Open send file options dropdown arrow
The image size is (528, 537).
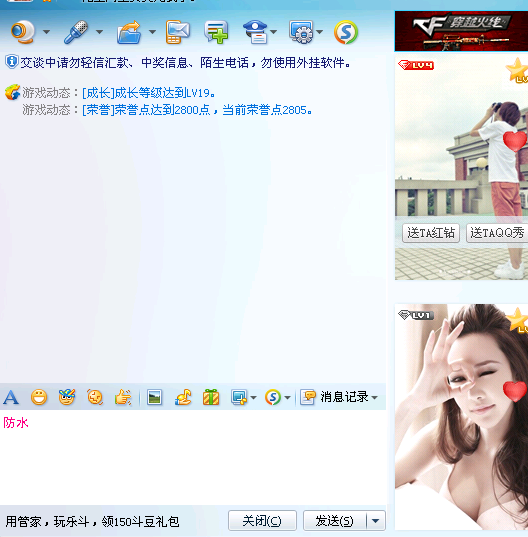pos(152,32)
